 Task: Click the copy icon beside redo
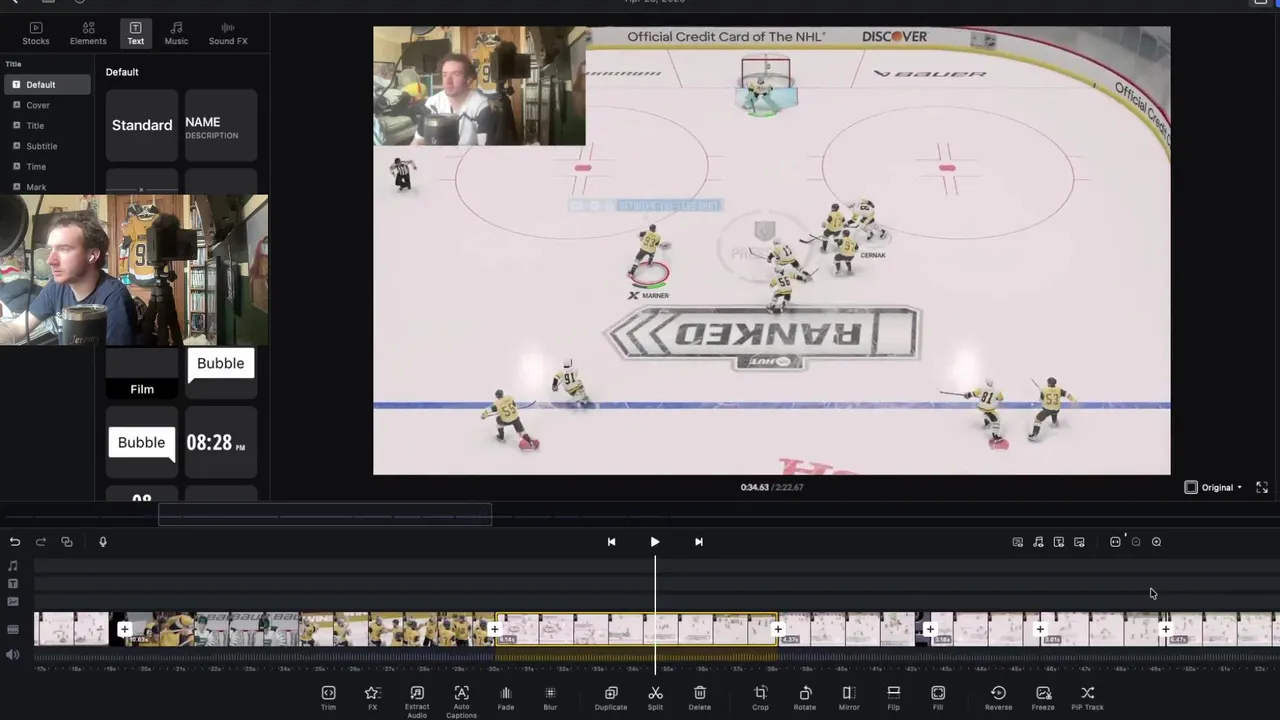click(67, 542)
